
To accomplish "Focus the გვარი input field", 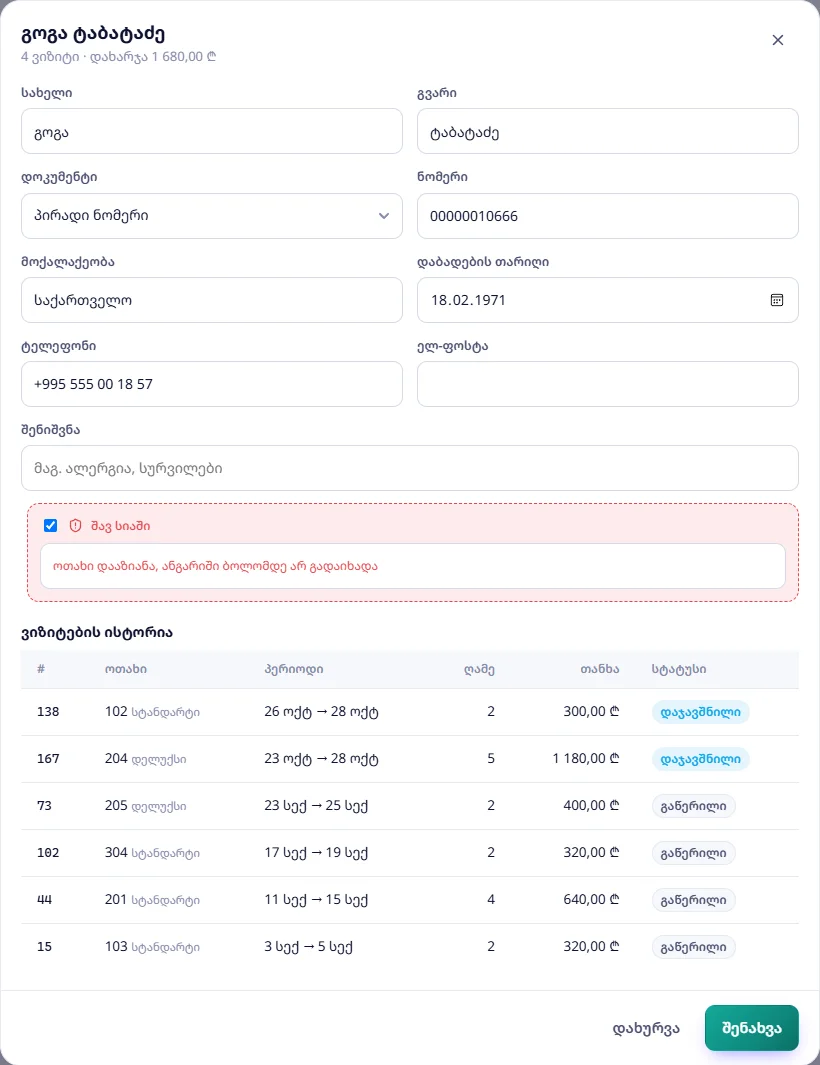I will point(607,131).
